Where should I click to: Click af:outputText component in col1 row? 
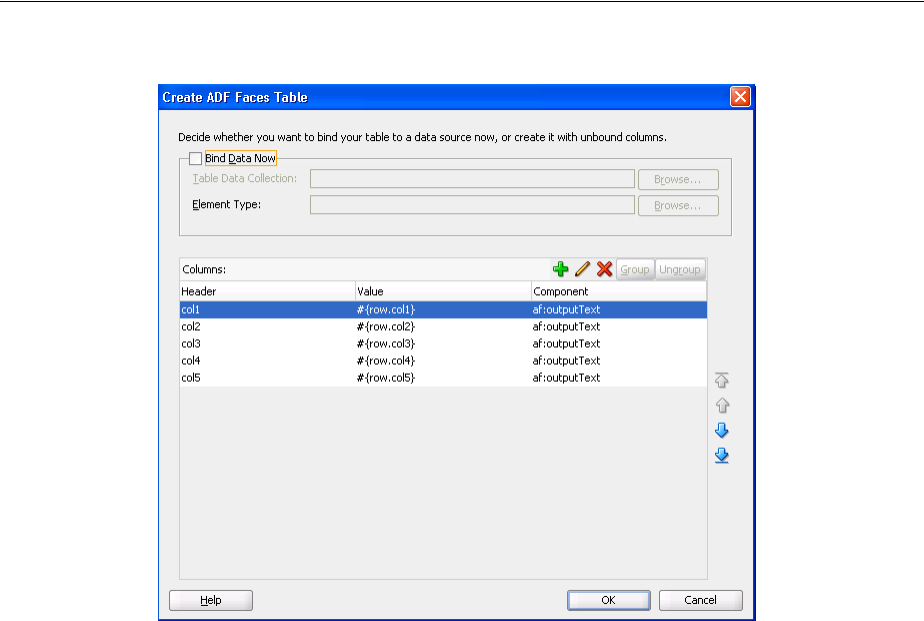[619, 309]
